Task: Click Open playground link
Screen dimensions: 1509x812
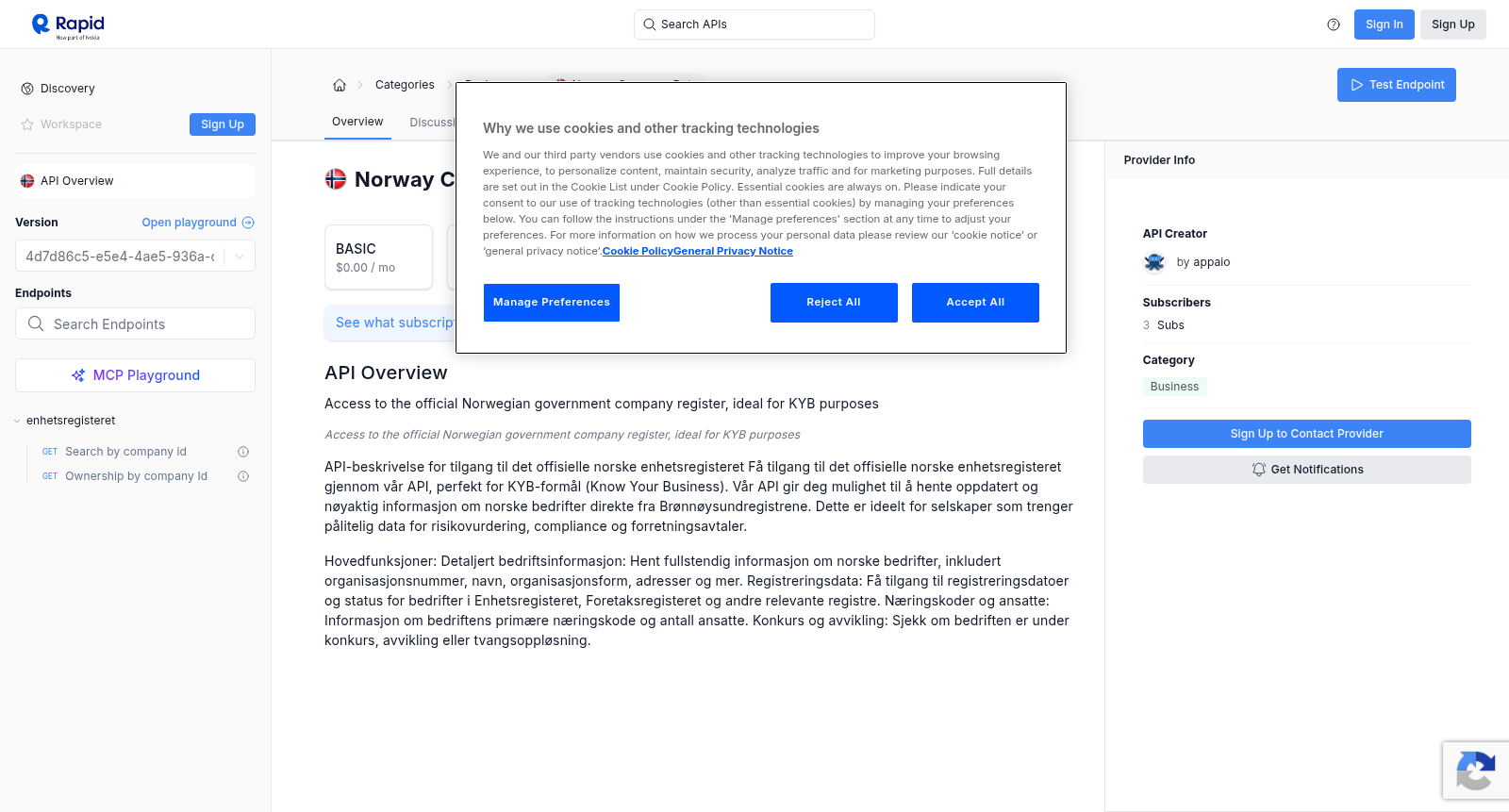Action: click(x=198, y=223)
